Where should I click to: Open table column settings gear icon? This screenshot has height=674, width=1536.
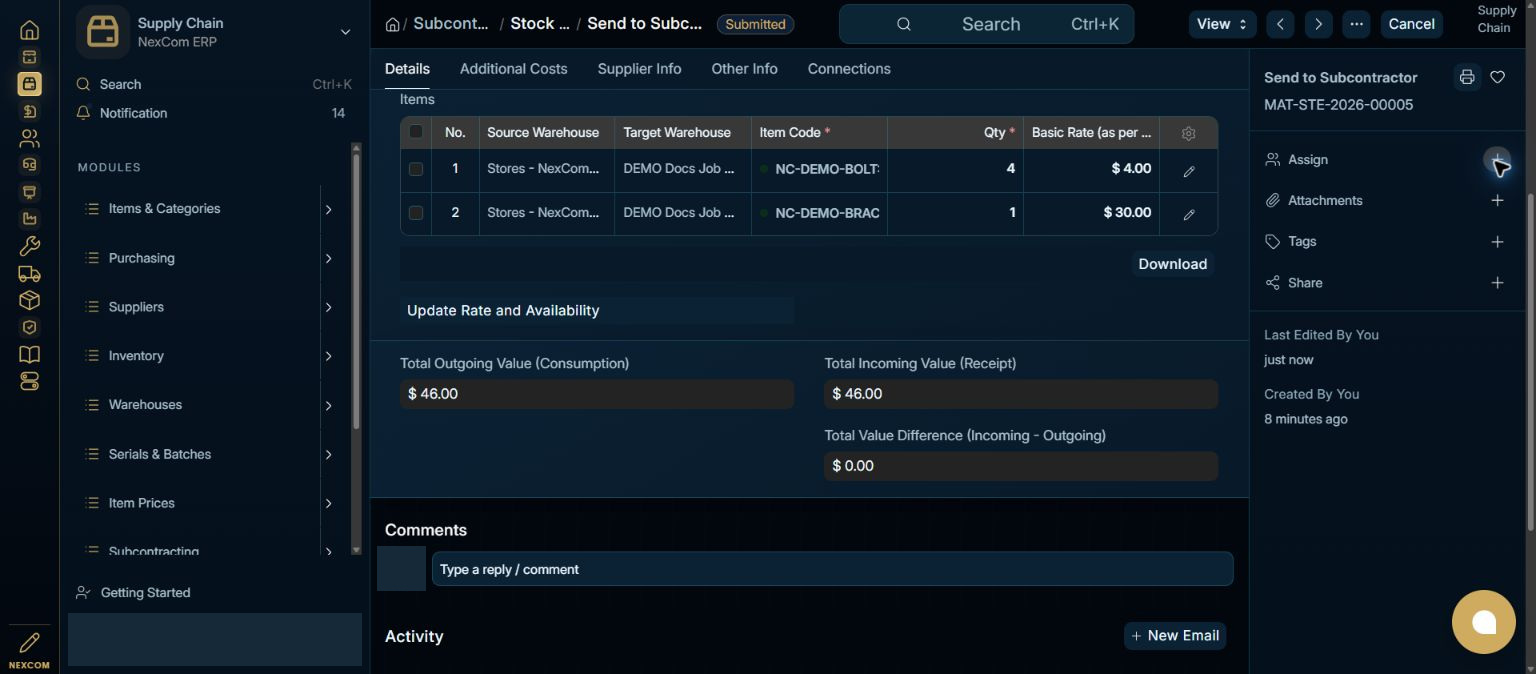click(x=1189, y=133)
